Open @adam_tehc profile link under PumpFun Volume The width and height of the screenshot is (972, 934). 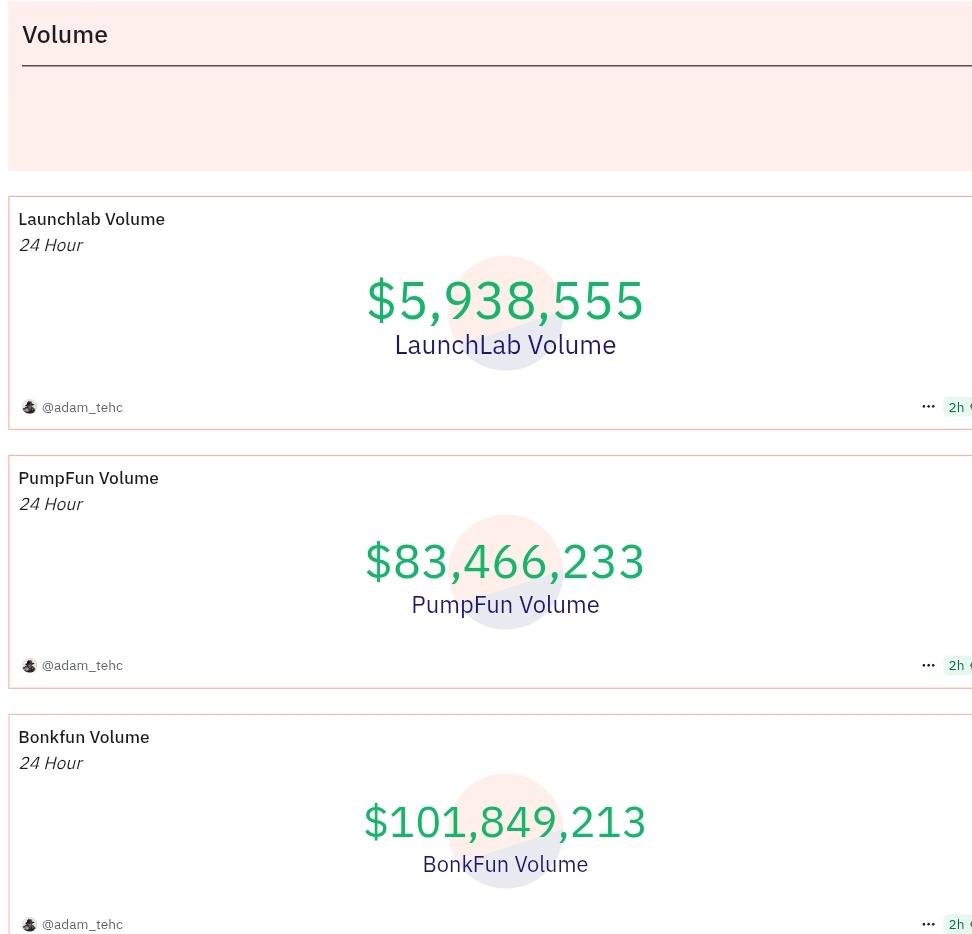tap(82, 666)
